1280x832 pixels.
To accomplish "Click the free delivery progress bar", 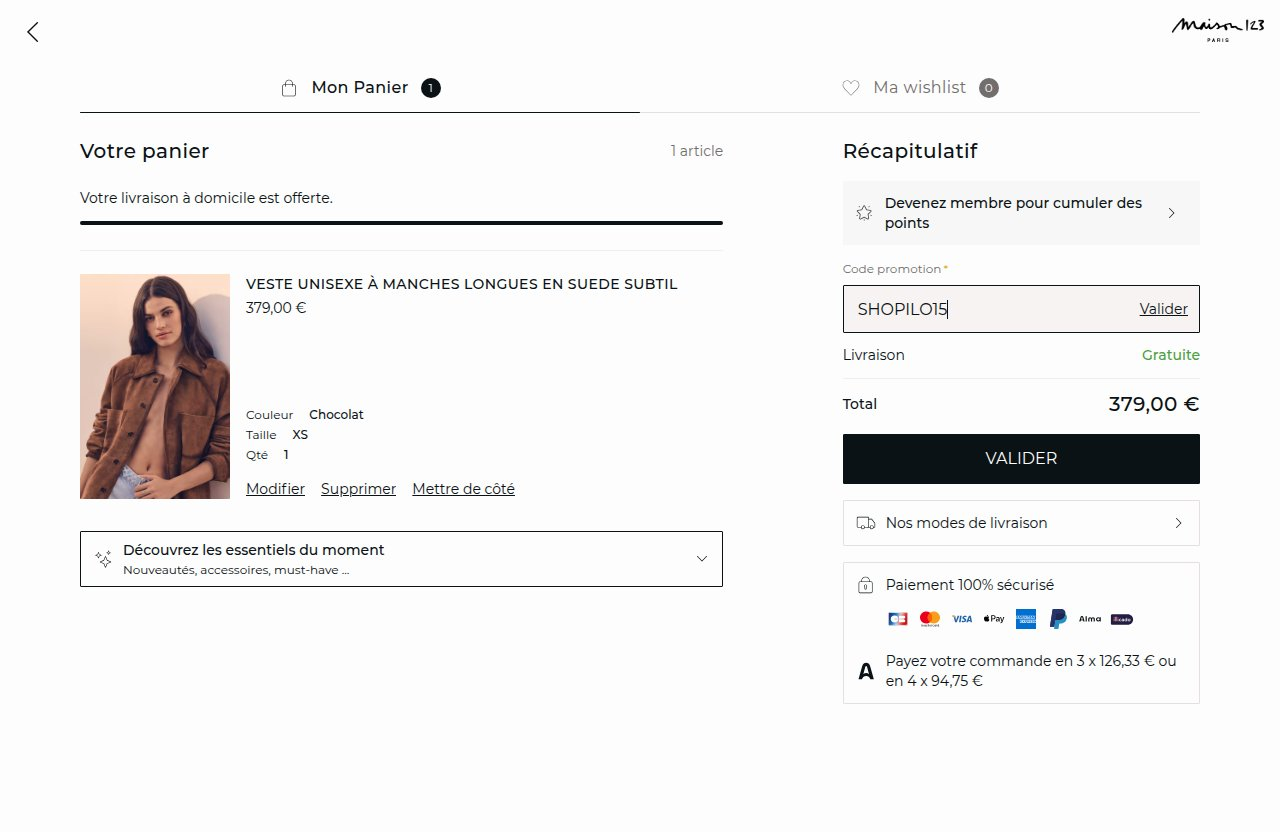I will point(401,223).
